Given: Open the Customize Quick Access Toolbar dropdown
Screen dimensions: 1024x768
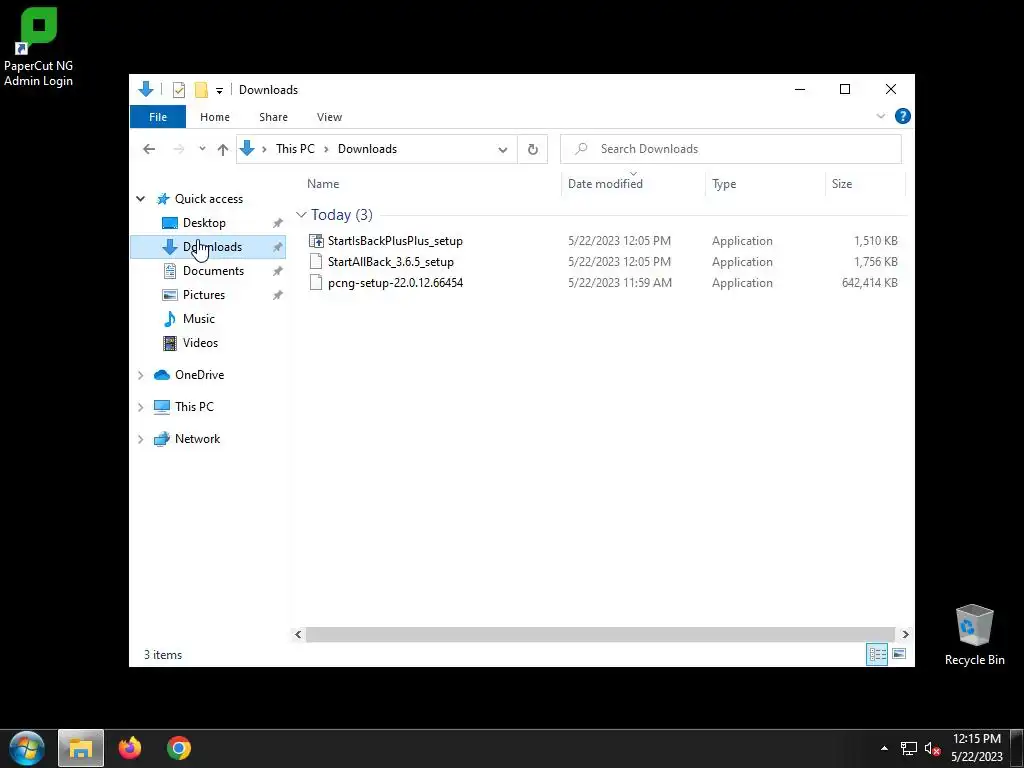Looking at the screenshot, I should [219, 90].
